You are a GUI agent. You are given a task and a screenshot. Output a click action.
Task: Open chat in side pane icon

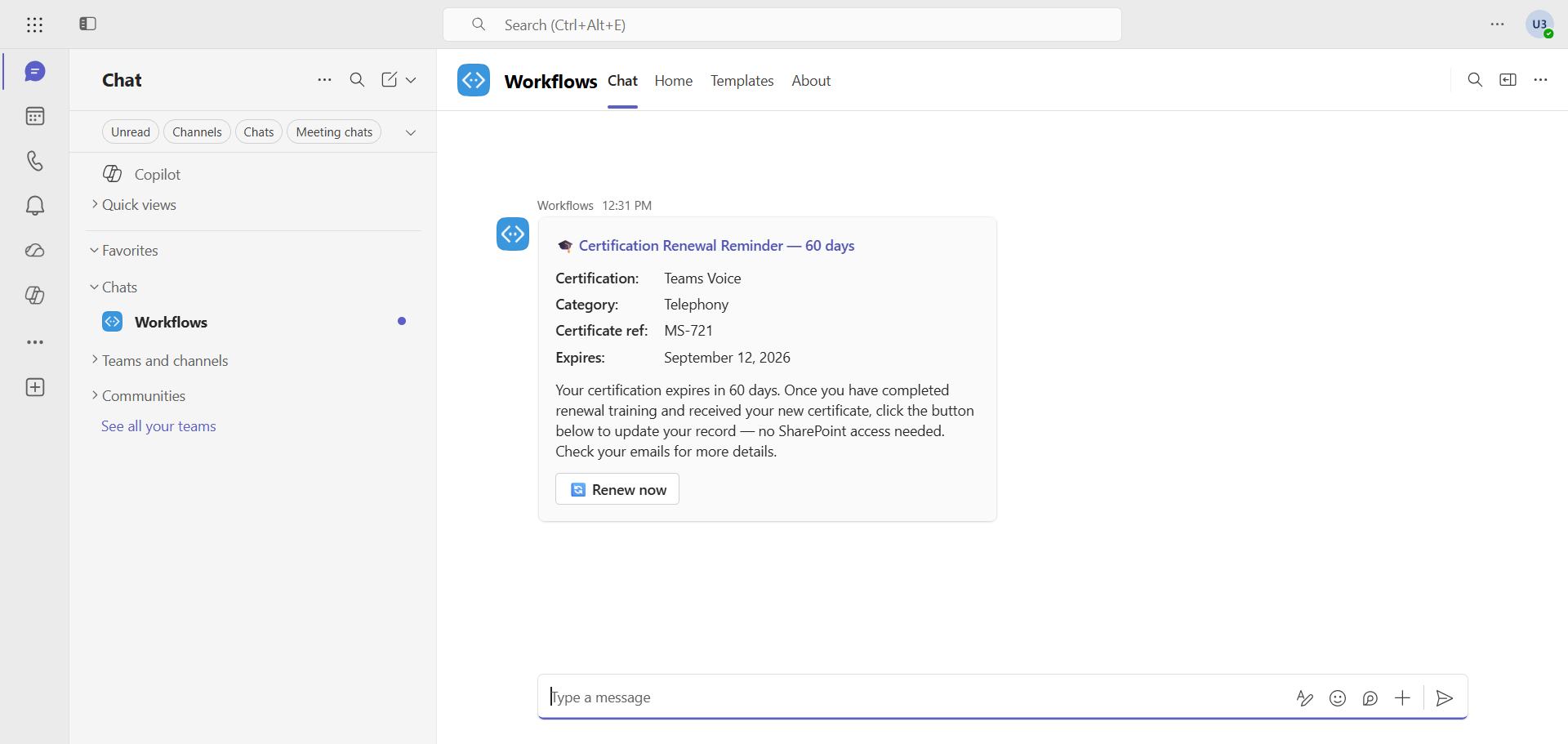(1508, 80)
